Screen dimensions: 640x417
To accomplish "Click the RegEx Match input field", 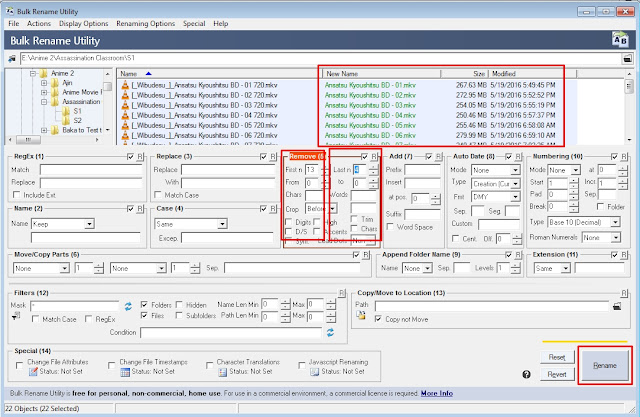I will 91,169.
